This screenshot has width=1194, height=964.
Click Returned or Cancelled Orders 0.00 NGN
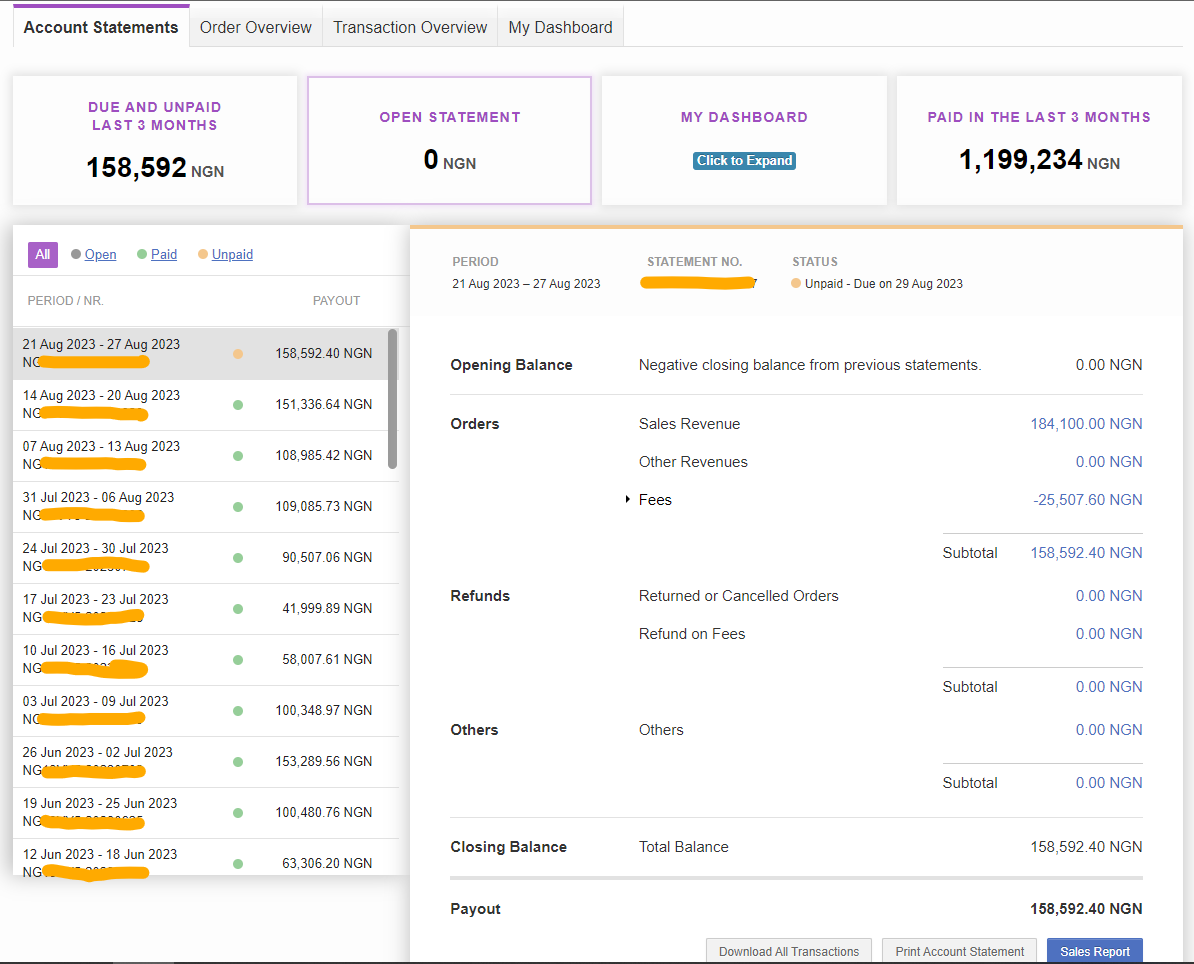1109,596
